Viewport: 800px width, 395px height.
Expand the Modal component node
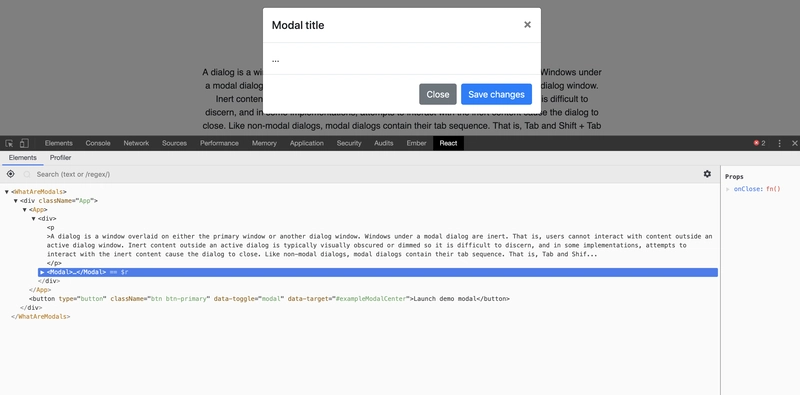42,272
